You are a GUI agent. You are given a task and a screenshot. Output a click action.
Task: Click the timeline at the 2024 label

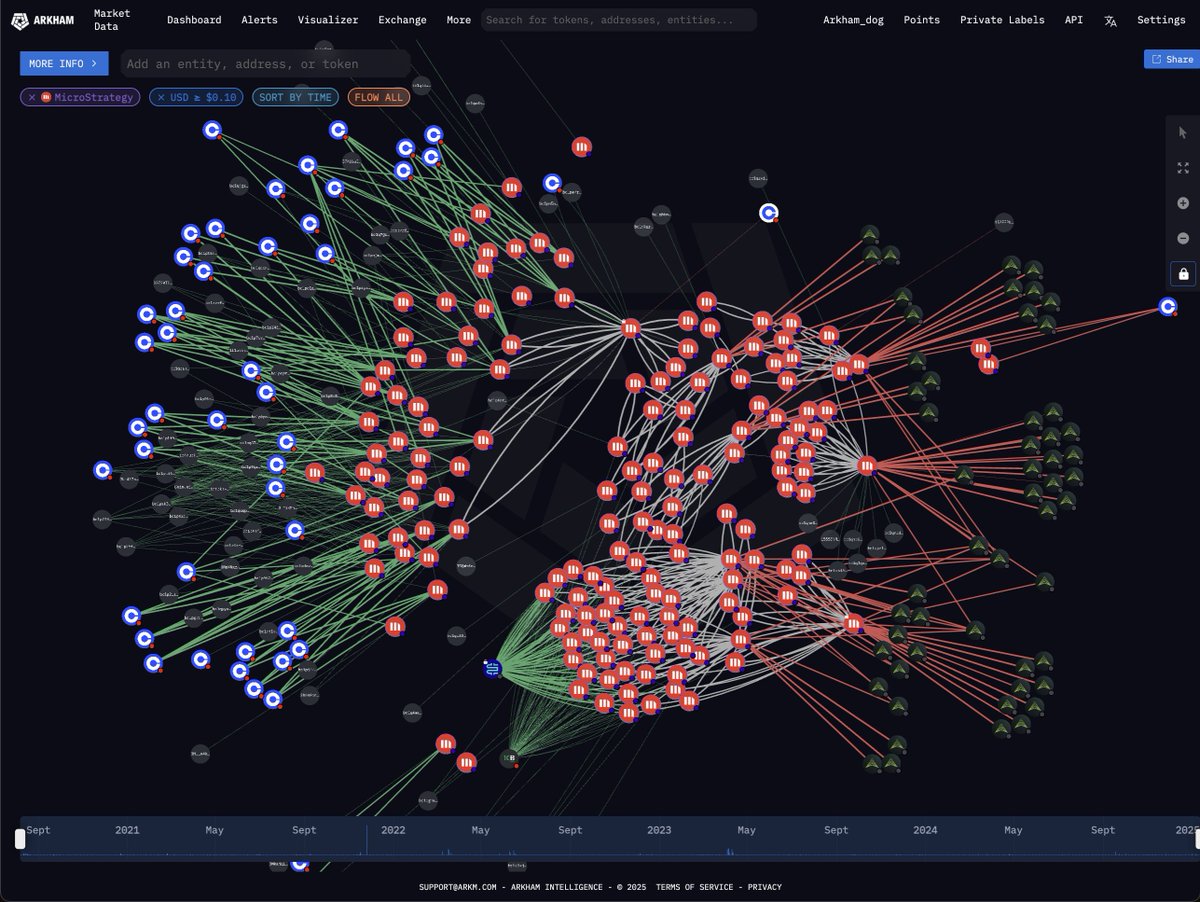click(x=925, y=830)
